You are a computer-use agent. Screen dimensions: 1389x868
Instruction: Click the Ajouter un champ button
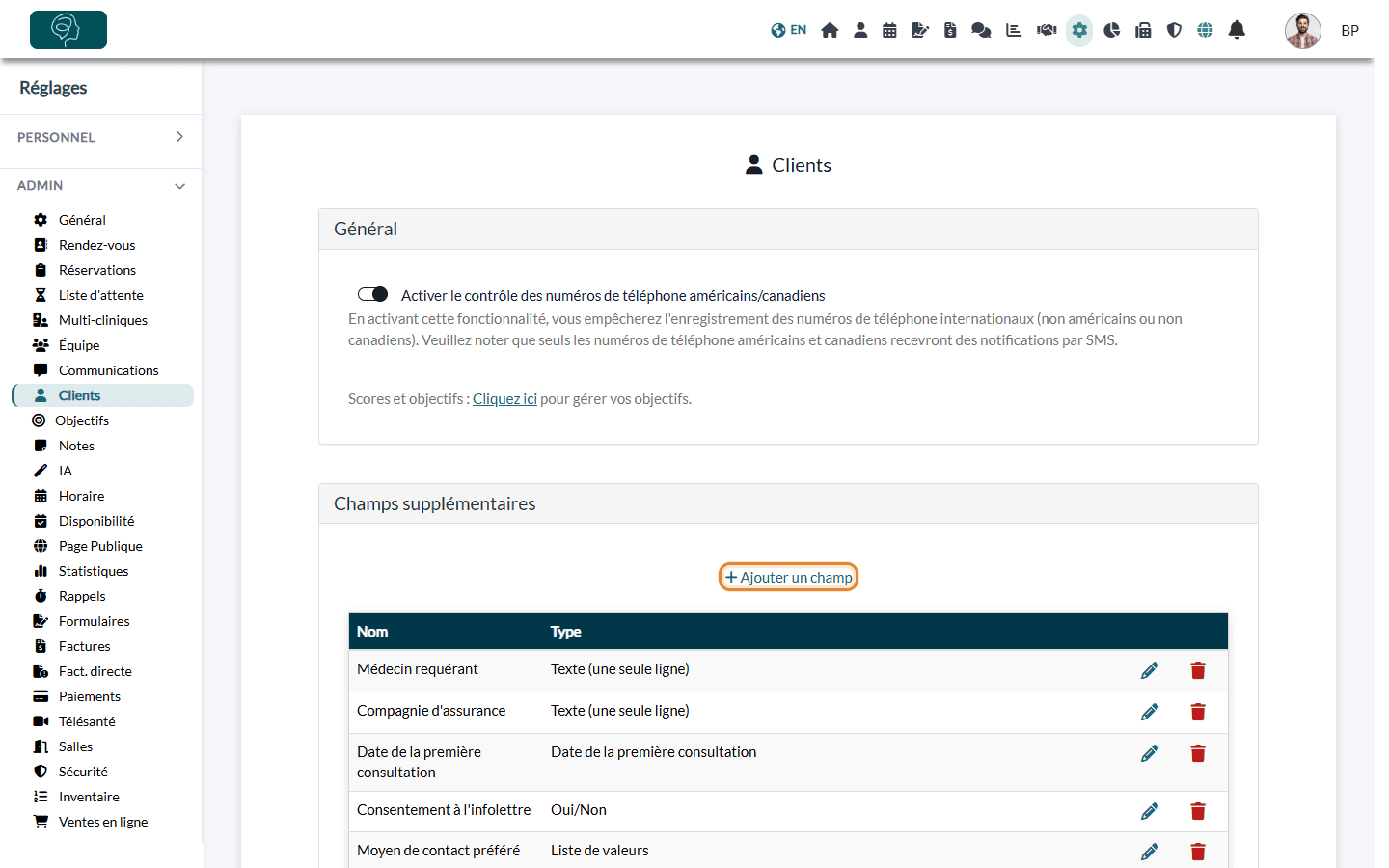(x=788, y=577)
